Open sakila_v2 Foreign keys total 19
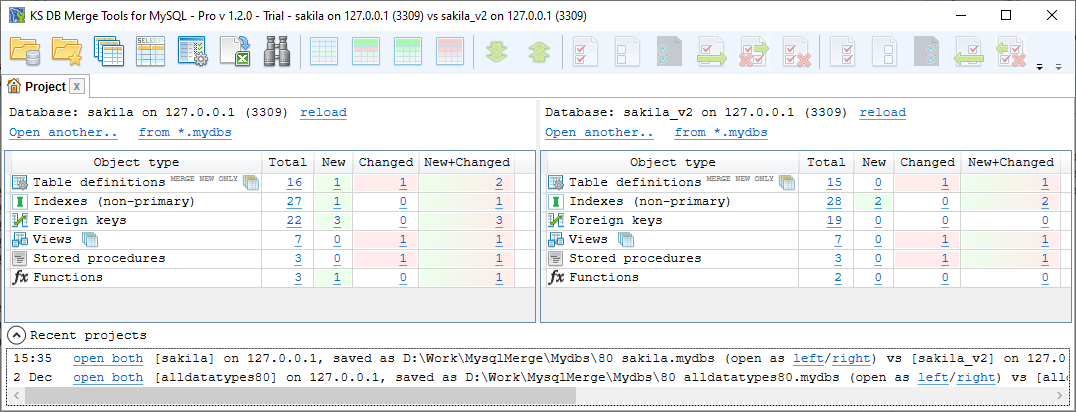The image size is (1076, 412). pos(833,220)
